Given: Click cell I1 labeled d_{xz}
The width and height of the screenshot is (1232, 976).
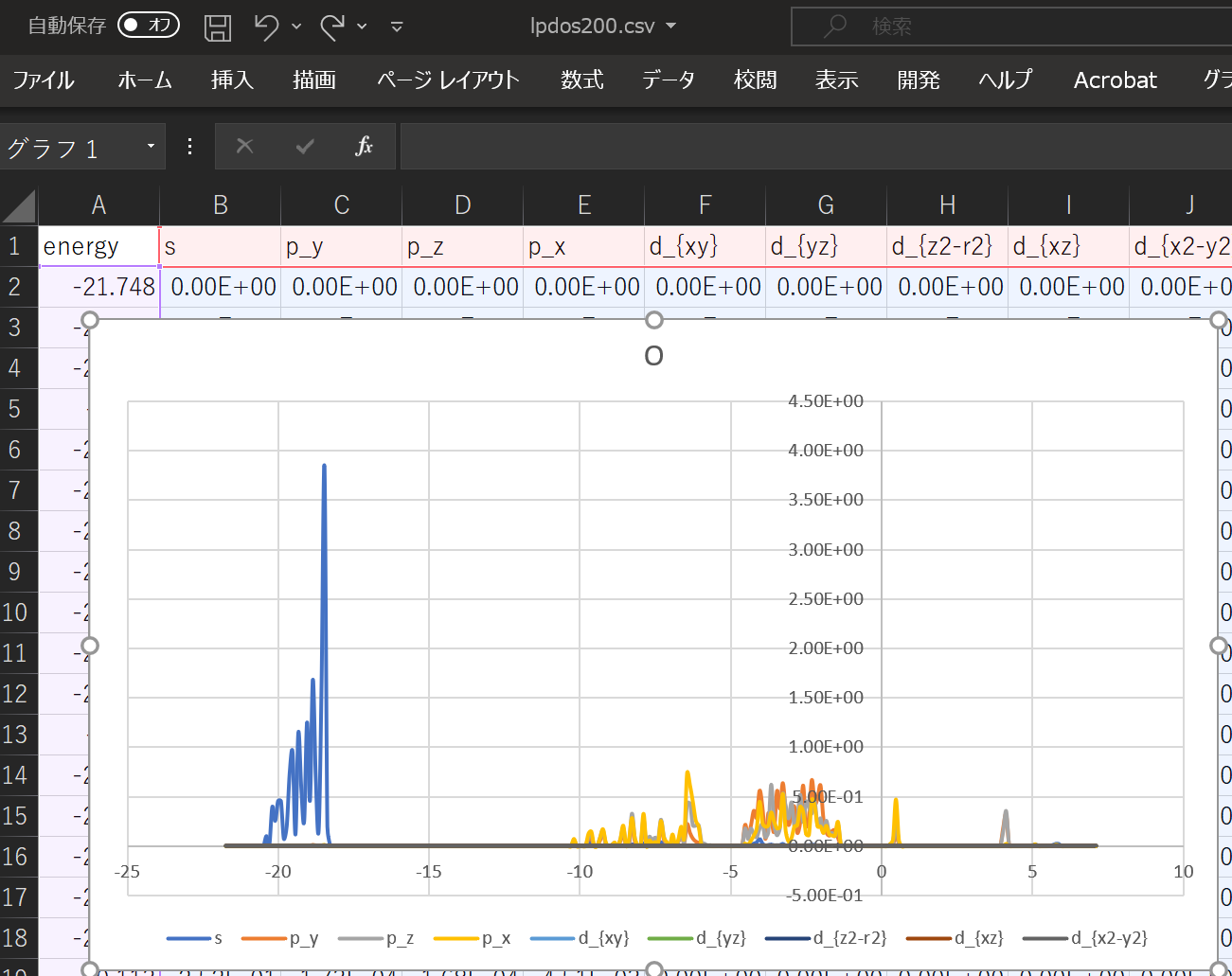Looking at the screenshot, I should tap(1069, 246).
